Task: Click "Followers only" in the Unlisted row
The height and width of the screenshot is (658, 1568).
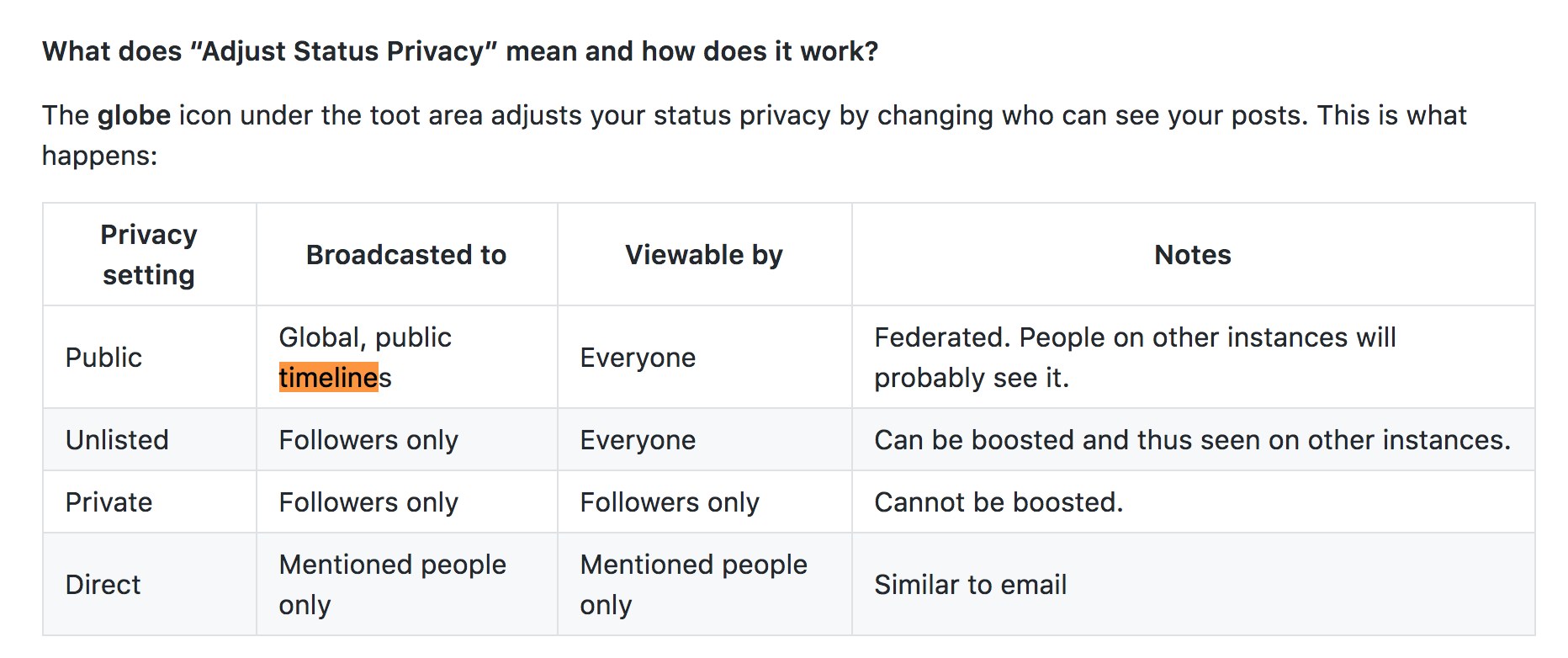Action: (x=368, y=440)
